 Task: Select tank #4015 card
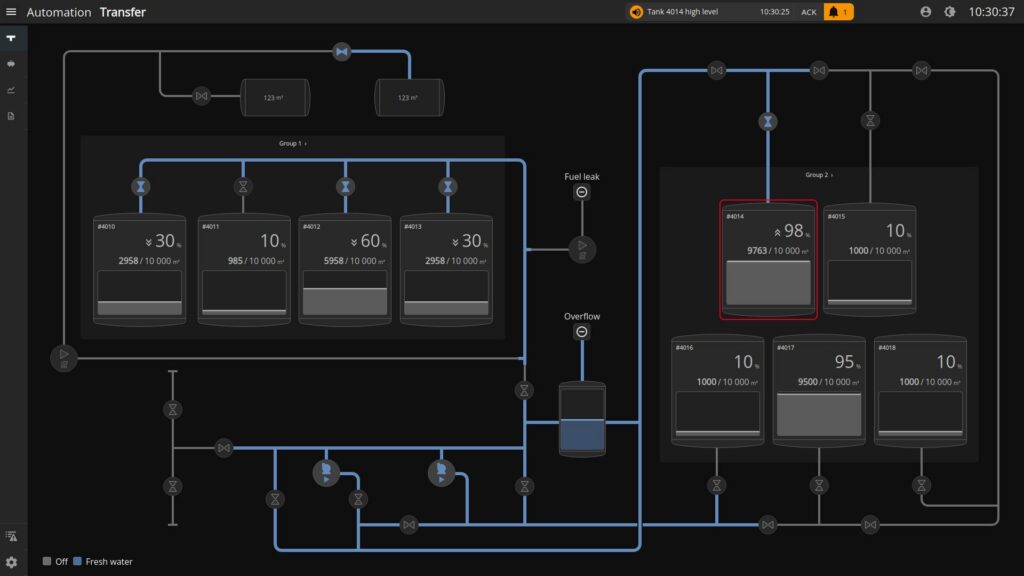[x=870, y=259]
